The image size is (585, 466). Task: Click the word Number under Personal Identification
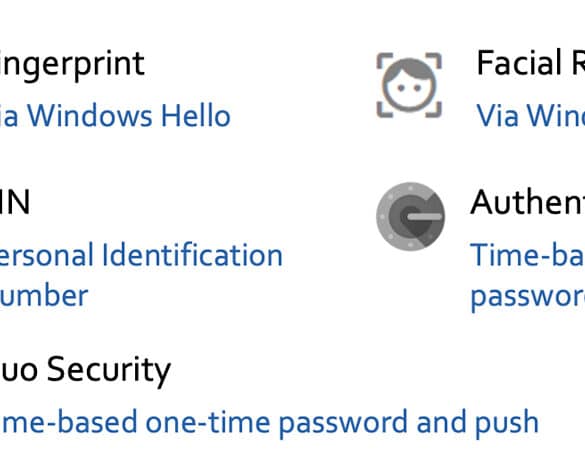44,296
